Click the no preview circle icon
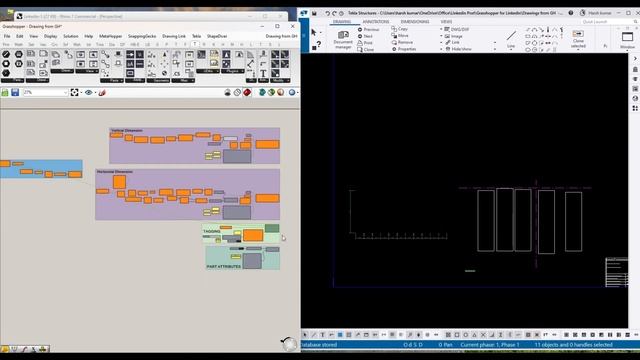Image resolution: width=640 pixels, height=360 pixels. (238, 93)
